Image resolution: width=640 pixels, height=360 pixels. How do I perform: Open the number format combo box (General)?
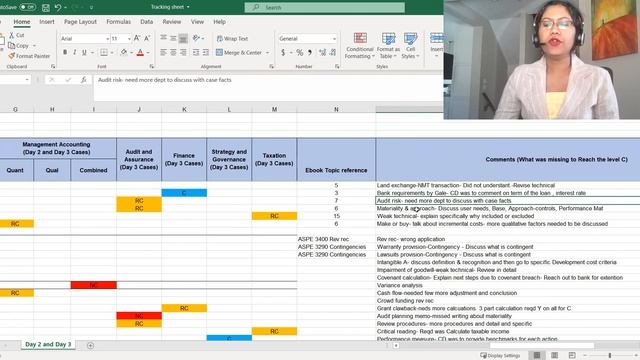point(308,38)
